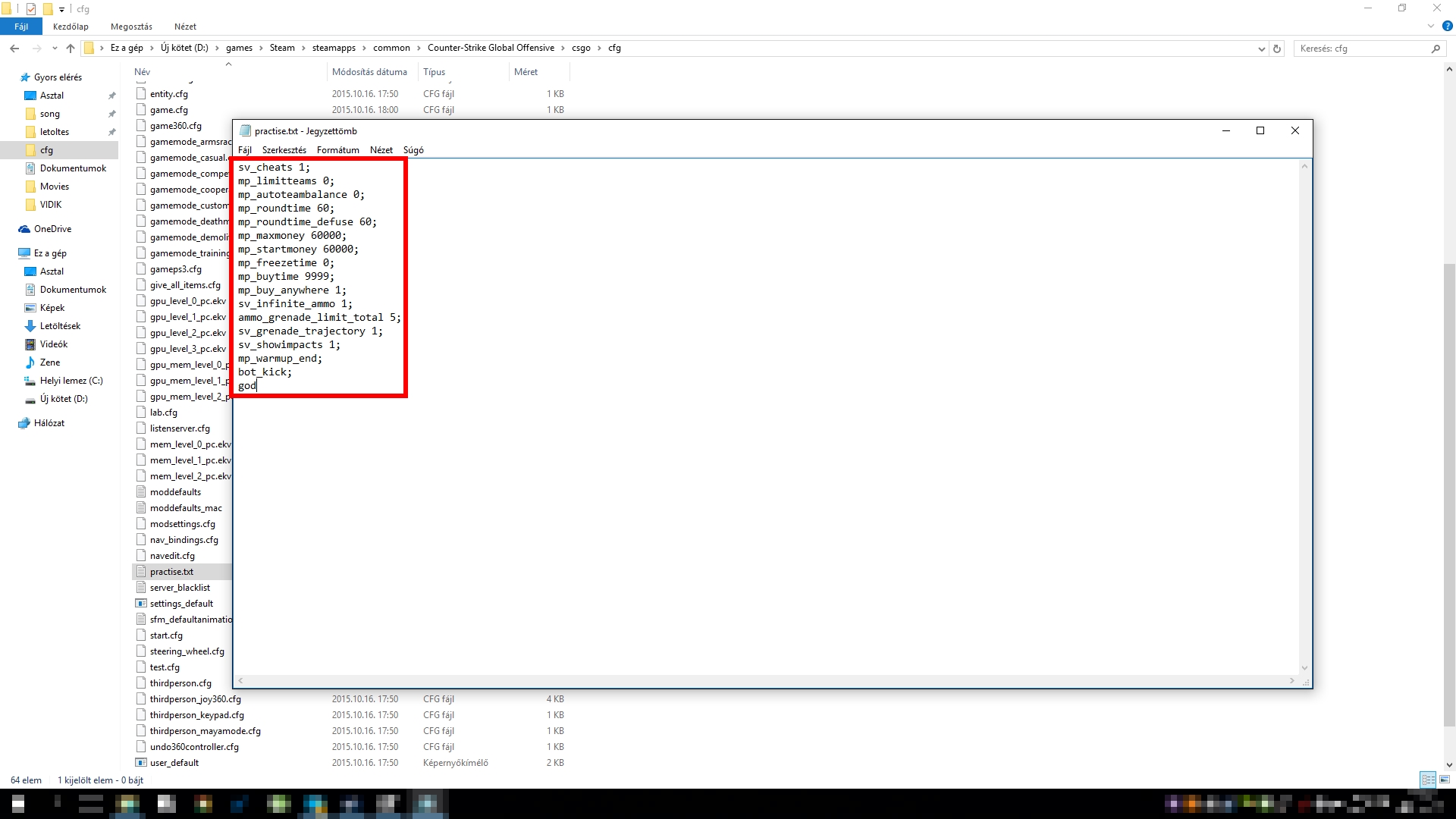Go up one folder level with up arrow
This screenshot has width=1456, height=819.
click(x=71, y=48)
